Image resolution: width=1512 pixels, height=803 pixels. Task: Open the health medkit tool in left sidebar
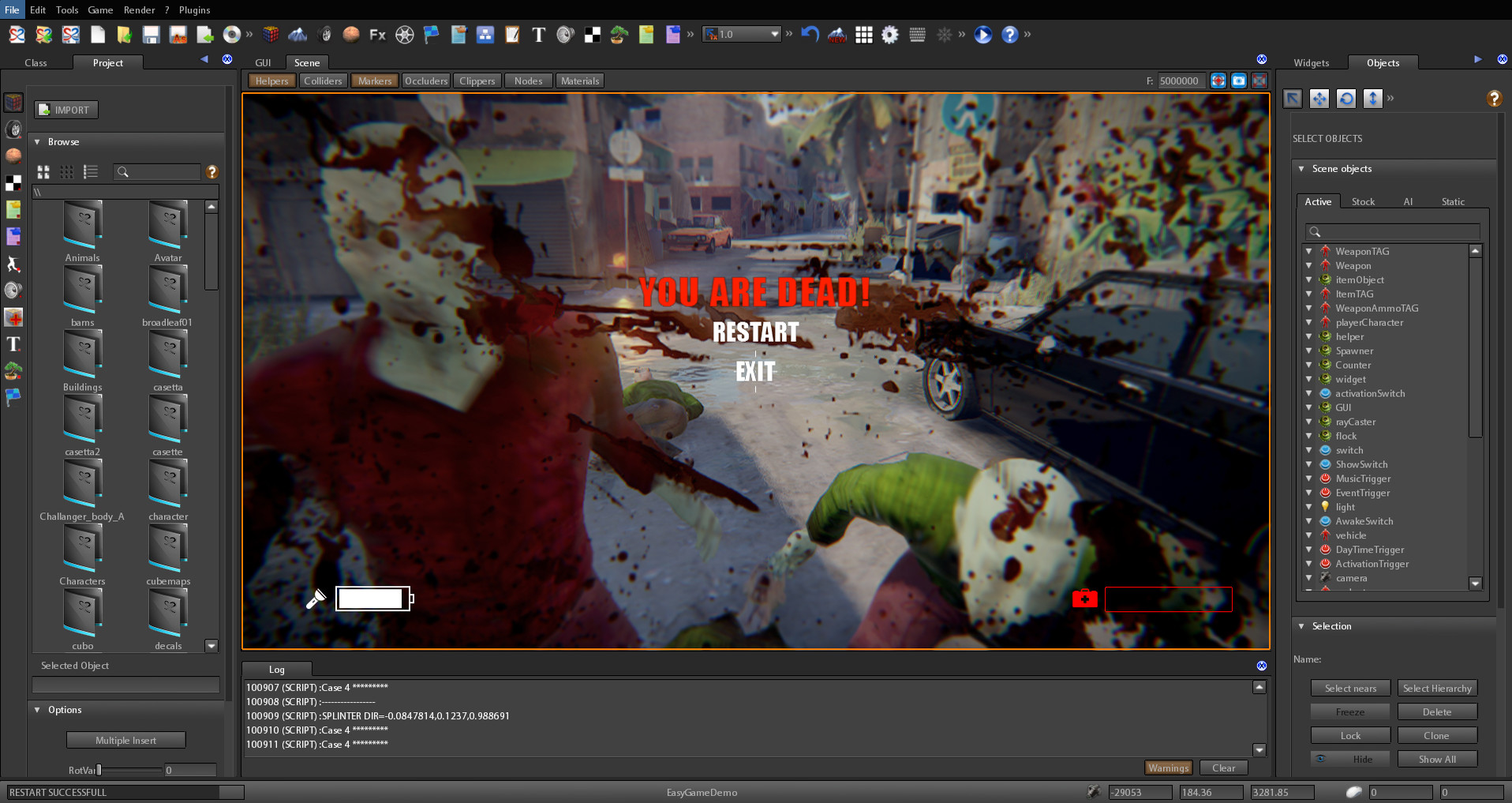click(x=13, y=317)
